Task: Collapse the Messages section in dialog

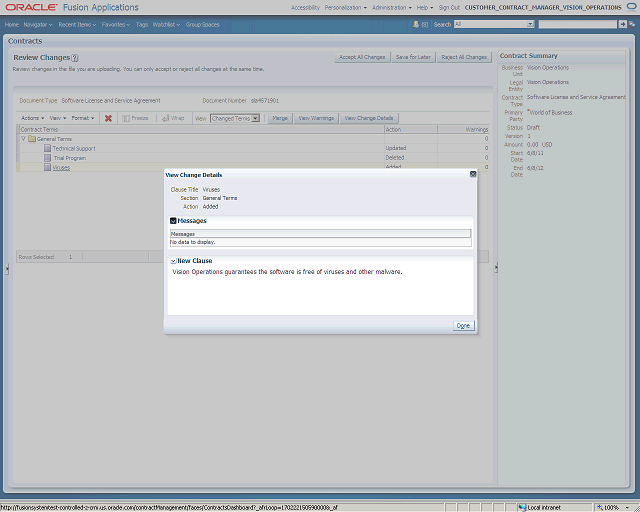Action: point(173,221)
